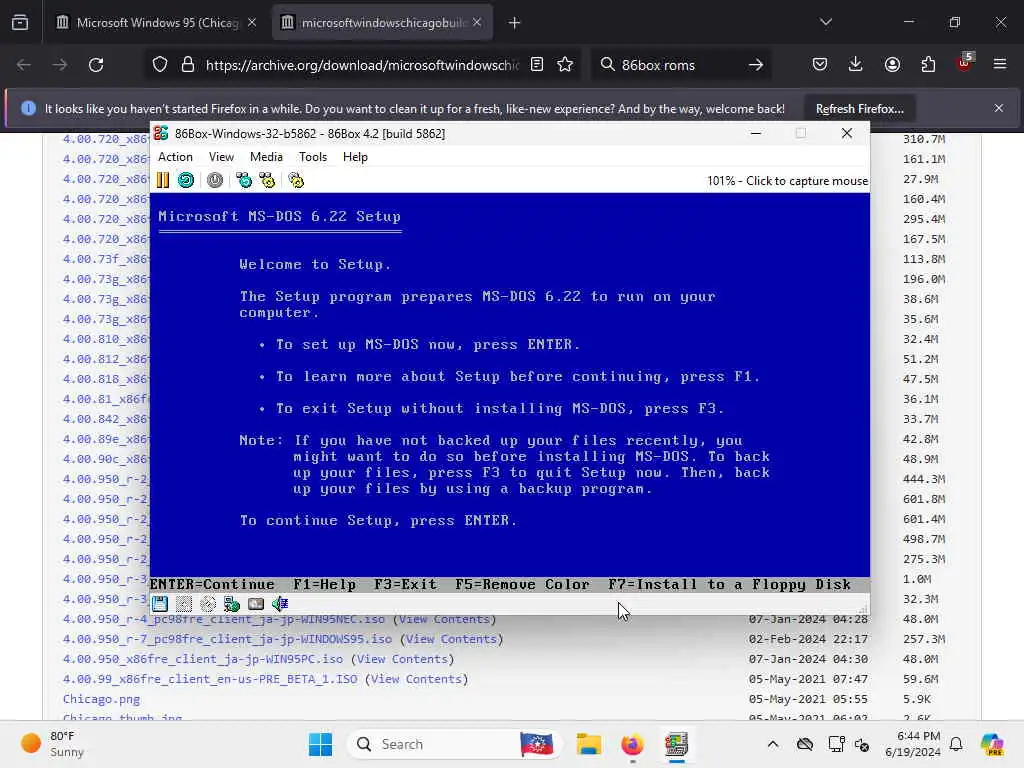Open the Firefox Downloads panel
Viewport: 1024px width, 768px height.
point(856,65)
